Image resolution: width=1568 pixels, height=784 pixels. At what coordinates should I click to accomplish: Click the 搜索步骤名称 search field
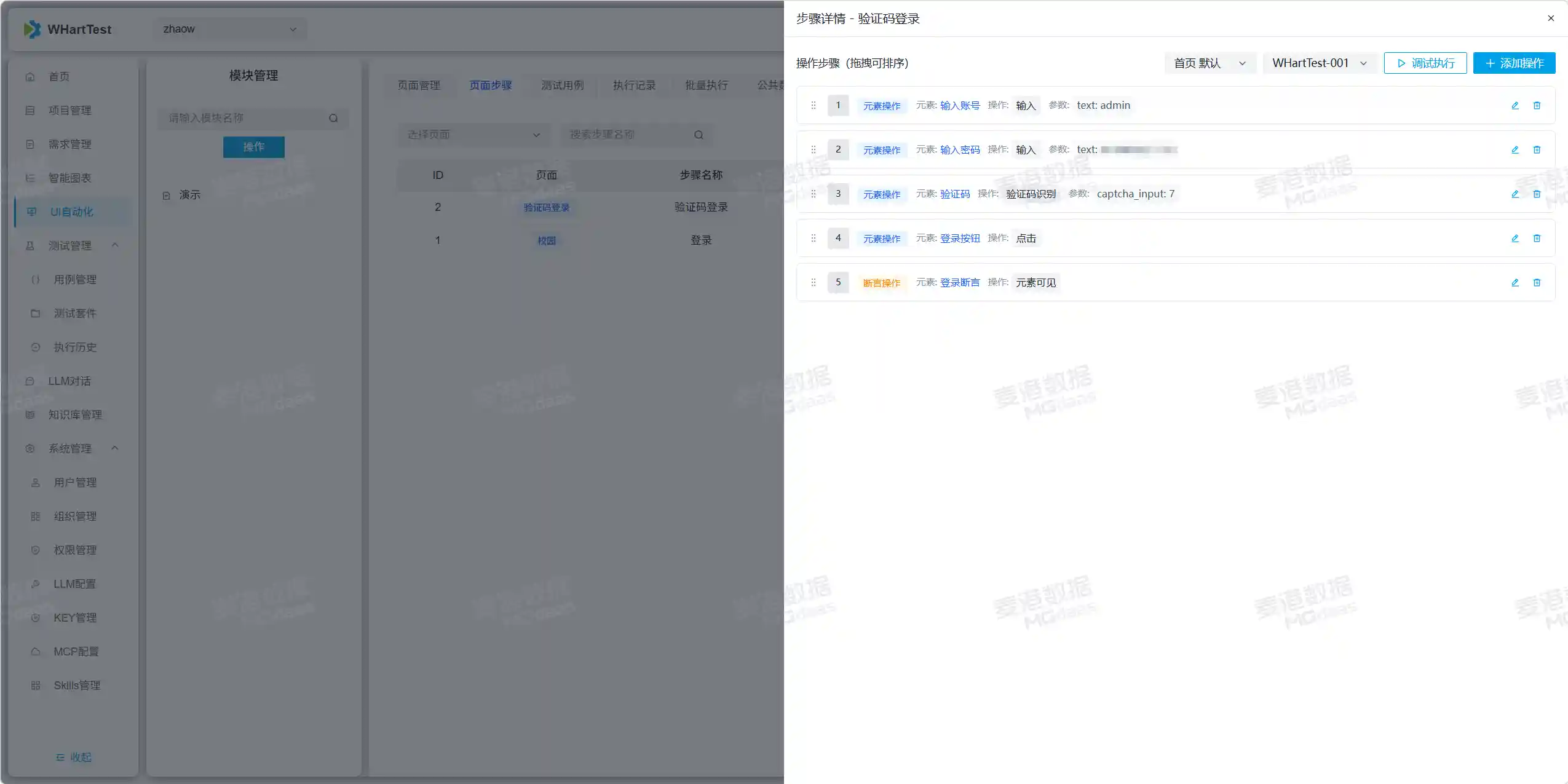pos(627,135)
